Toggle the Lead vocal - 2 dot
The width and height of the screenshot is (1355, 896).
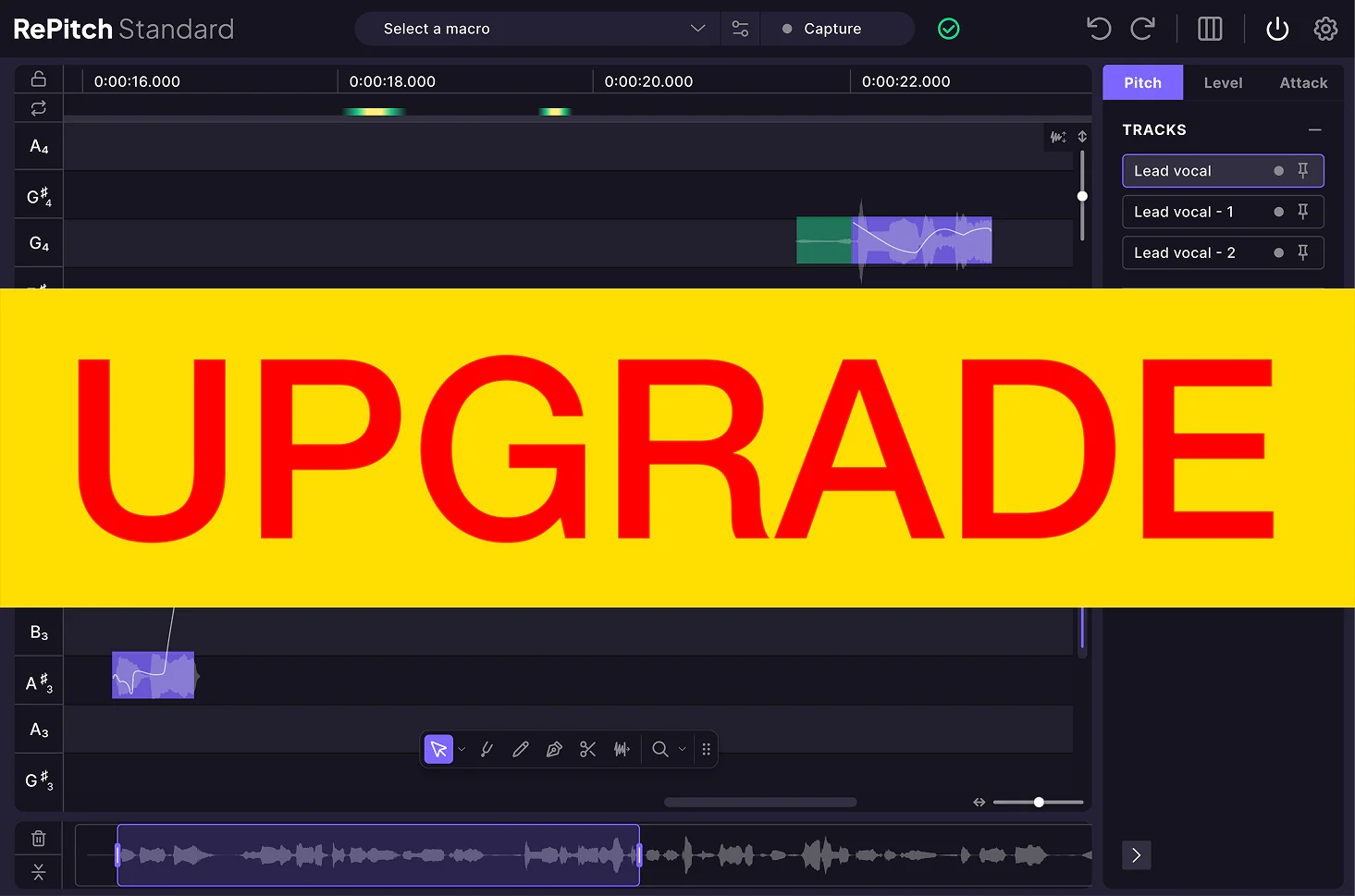(1278, 252)
